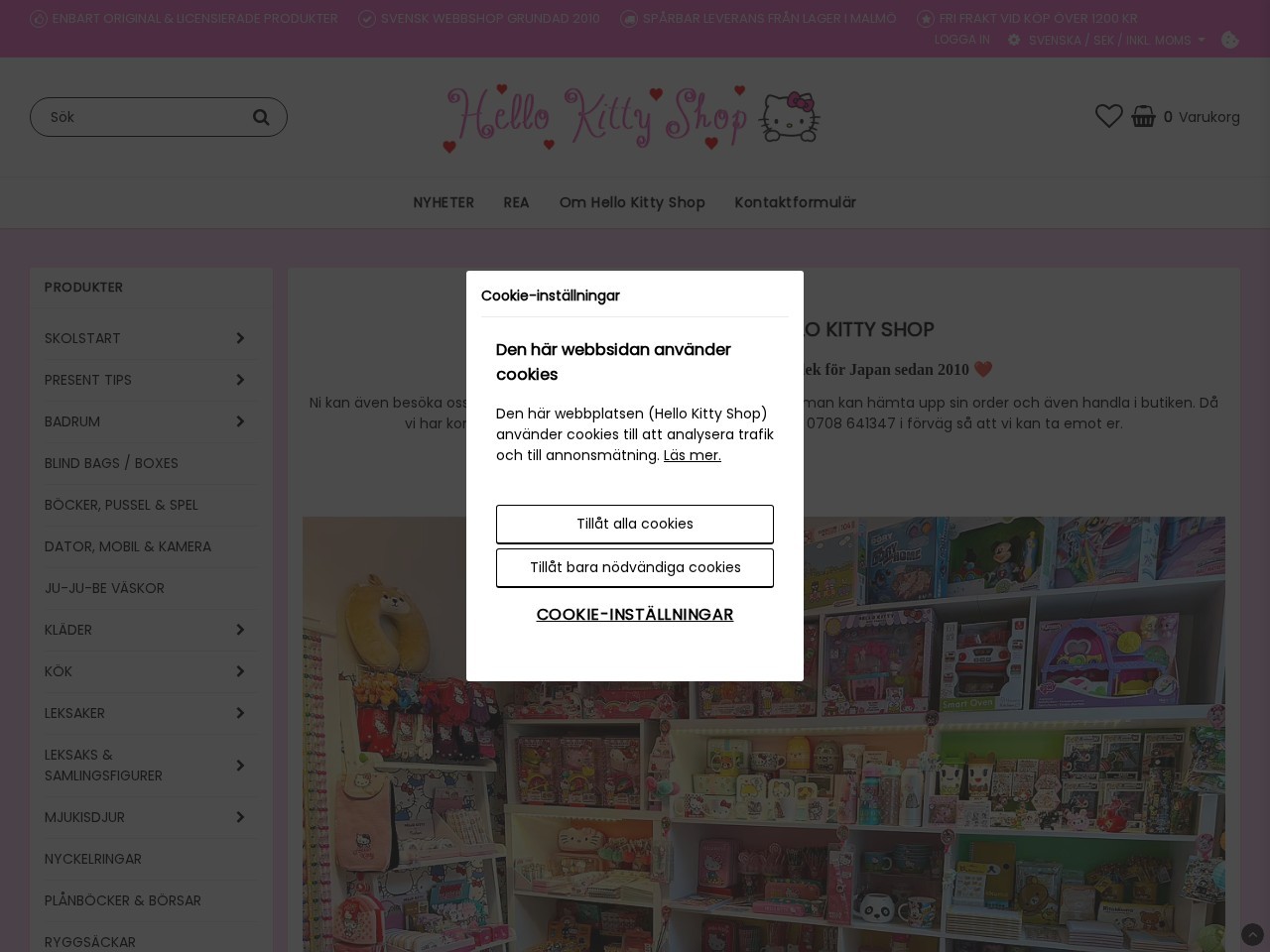
Task: Open COOKIE-INSTÄLLNINGAR settings link
Action: (635, 615)
